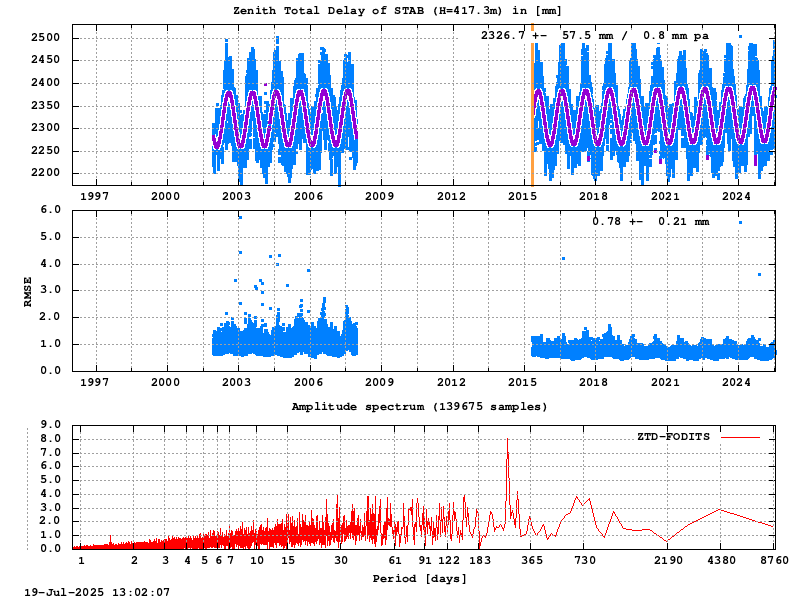Select the "2326.7 +- 57.5 mm / 0.8 mm pa" statistic
The width and height of the screenshot is (800, 600).
(x=594, y=35)
